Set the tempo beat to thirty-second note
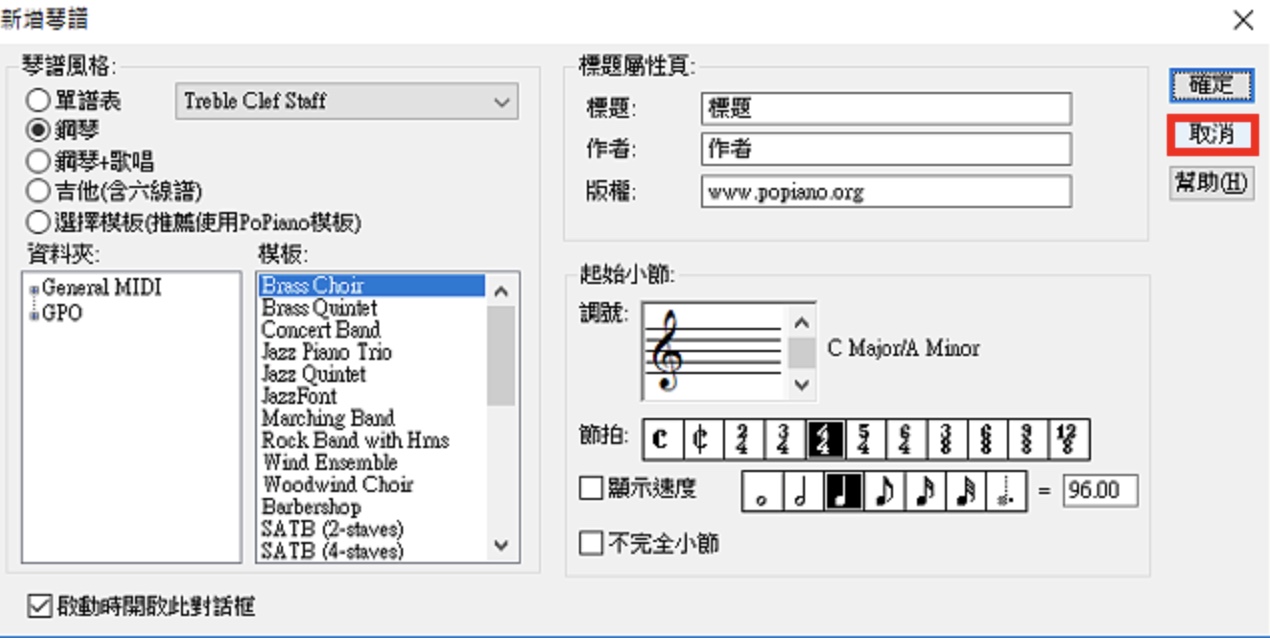This screenshot has height=644, width=1270. tap(966, 491)
